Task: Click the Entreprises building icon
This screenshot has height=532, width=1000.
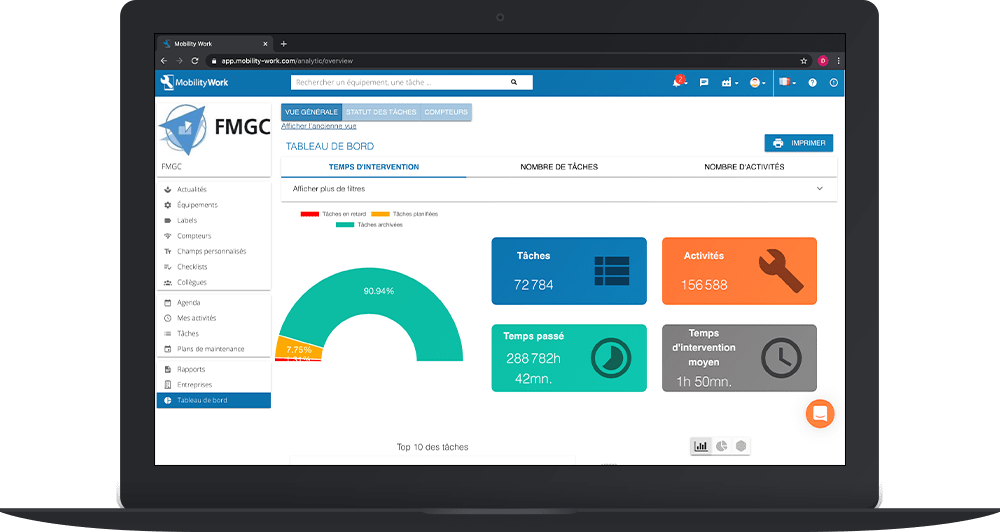Action: click(x=168, y=385)
